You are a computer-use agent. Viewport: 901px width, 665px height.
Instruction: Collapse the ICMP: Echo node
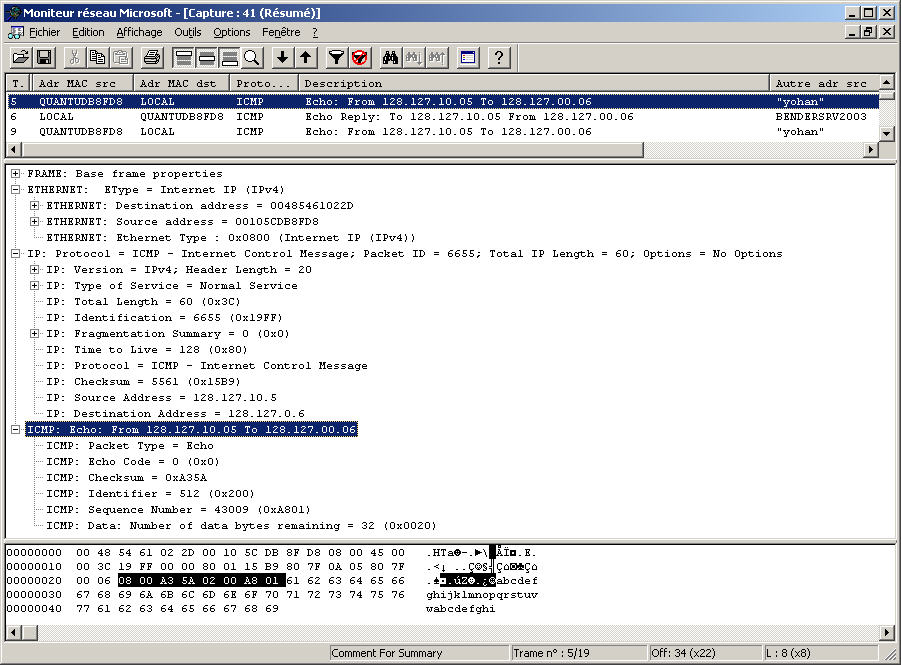coord(16,429)
